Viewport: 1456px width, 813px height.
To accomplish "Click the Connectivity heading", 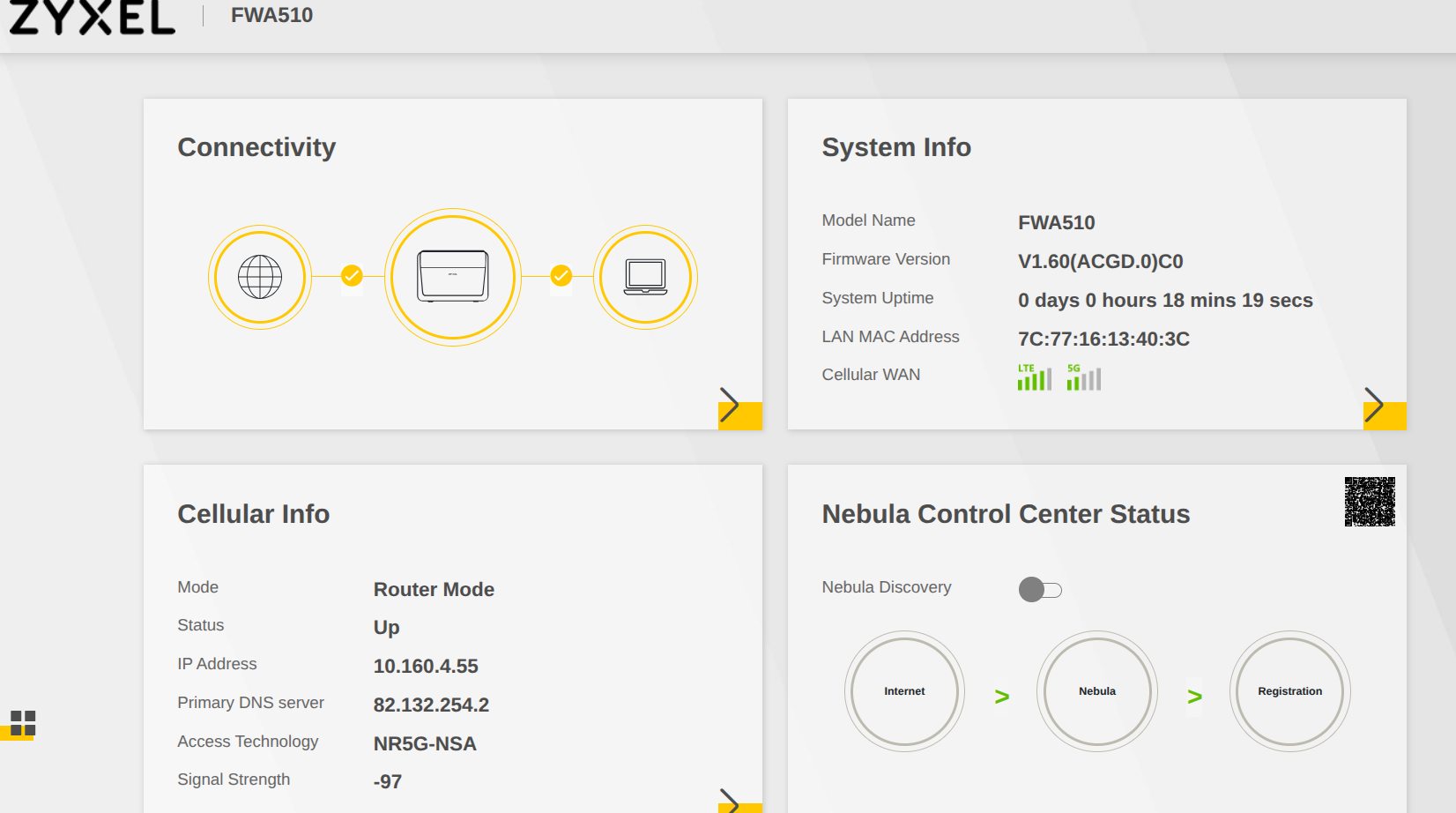I will (256, 147).
